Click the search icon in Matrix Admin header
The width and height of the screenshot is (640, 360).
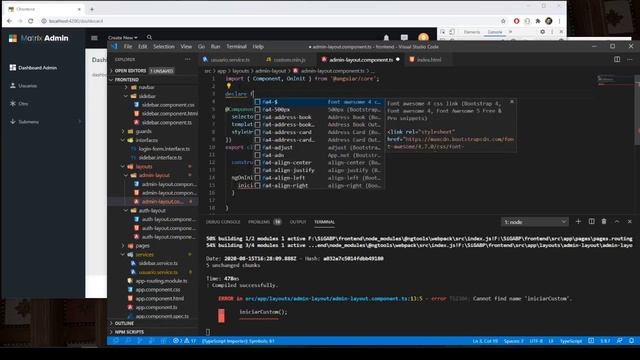click(149, 38)
